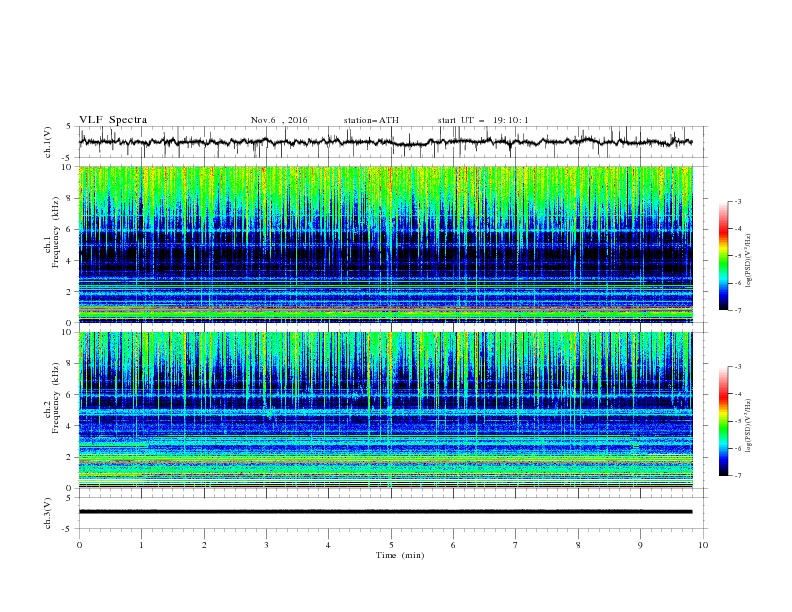Click the "4" kHz tick on ch.1 frequency axis

[71, 261]
